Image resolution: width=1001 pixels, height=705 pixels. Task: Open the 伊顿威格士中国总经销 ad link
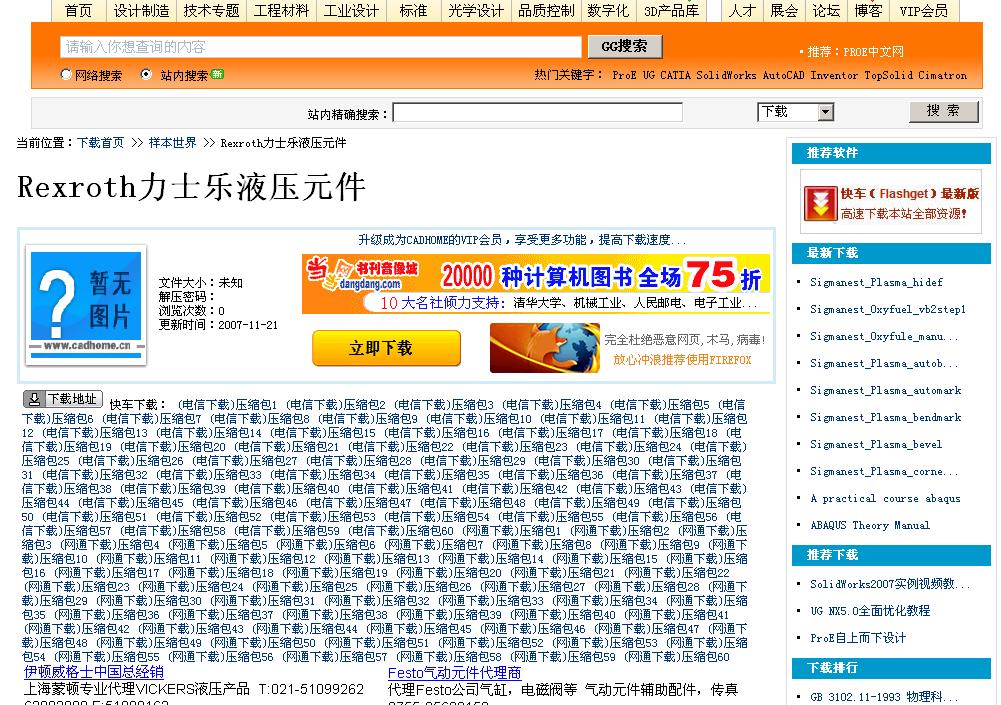coord(94,672)
